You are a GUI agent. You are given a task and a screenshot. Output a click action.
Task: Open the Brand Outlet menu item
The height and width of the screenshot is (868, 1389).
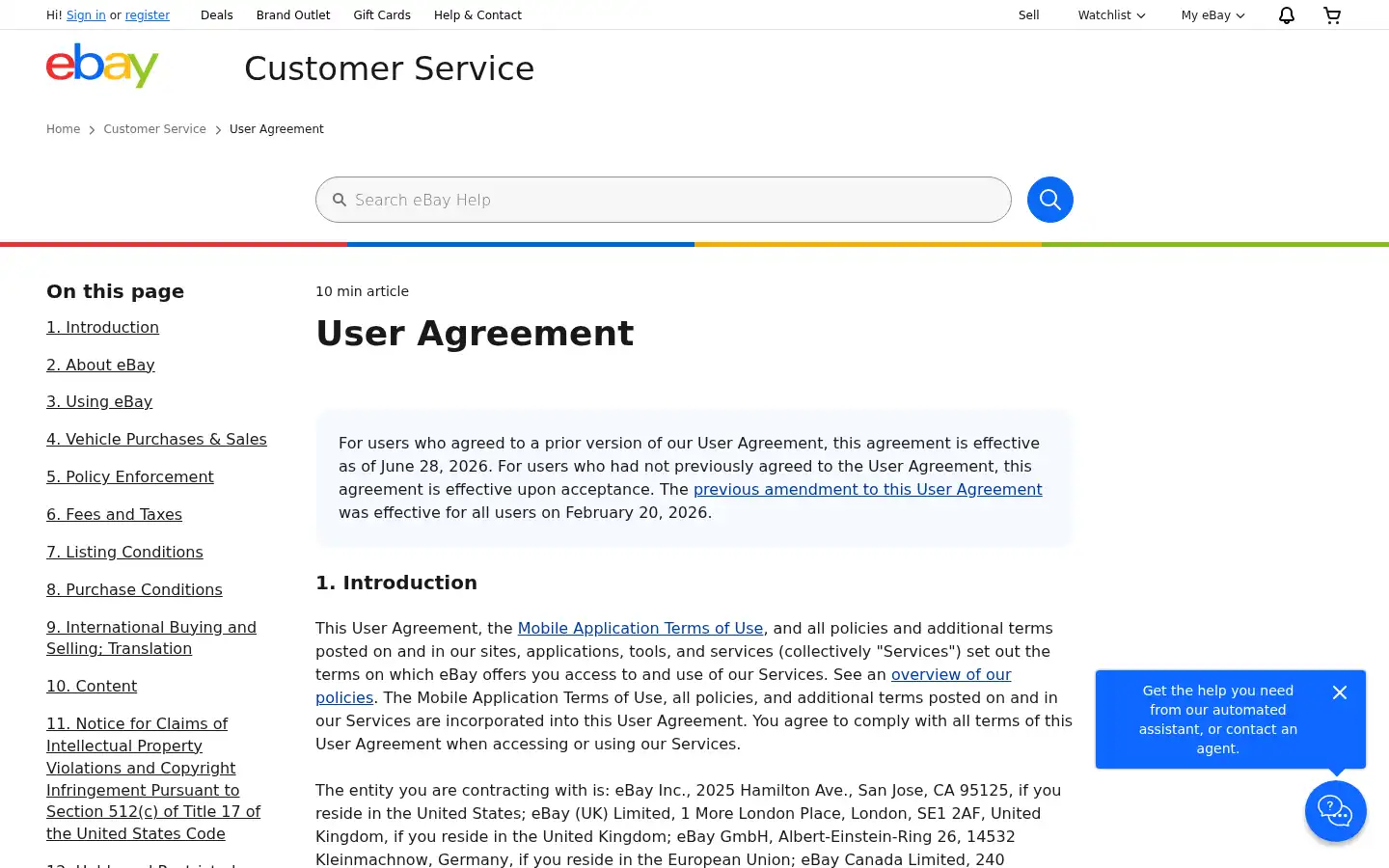[x=293, y=15]
